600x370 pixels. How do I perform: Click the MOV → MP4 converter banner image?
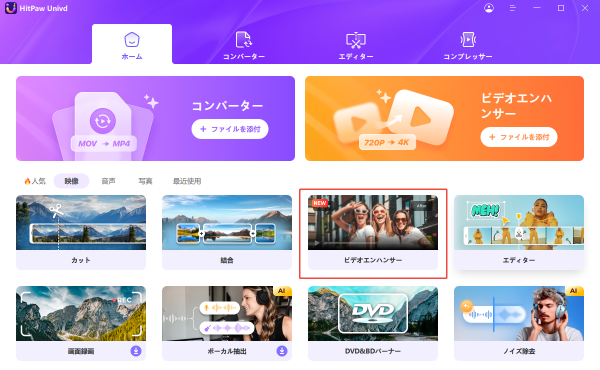pyautogui.click(x=104, y=126)
